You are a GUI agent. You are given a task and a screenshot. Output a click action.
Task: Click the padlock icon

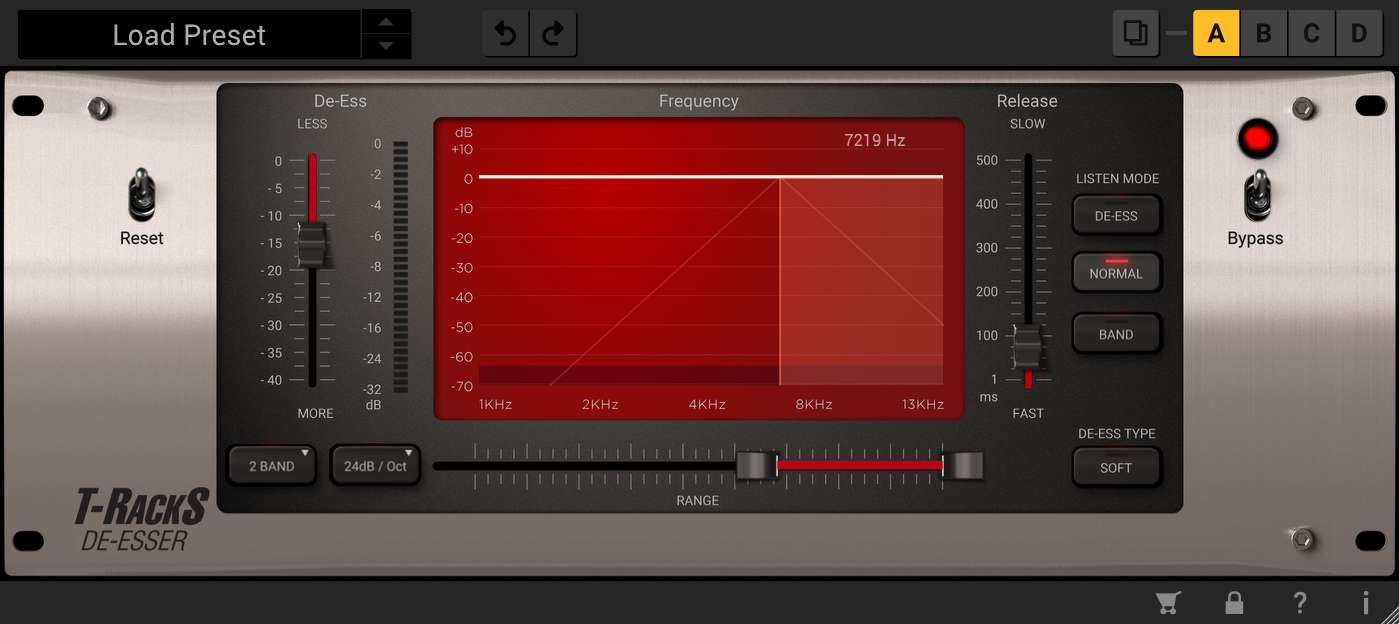1234,602
